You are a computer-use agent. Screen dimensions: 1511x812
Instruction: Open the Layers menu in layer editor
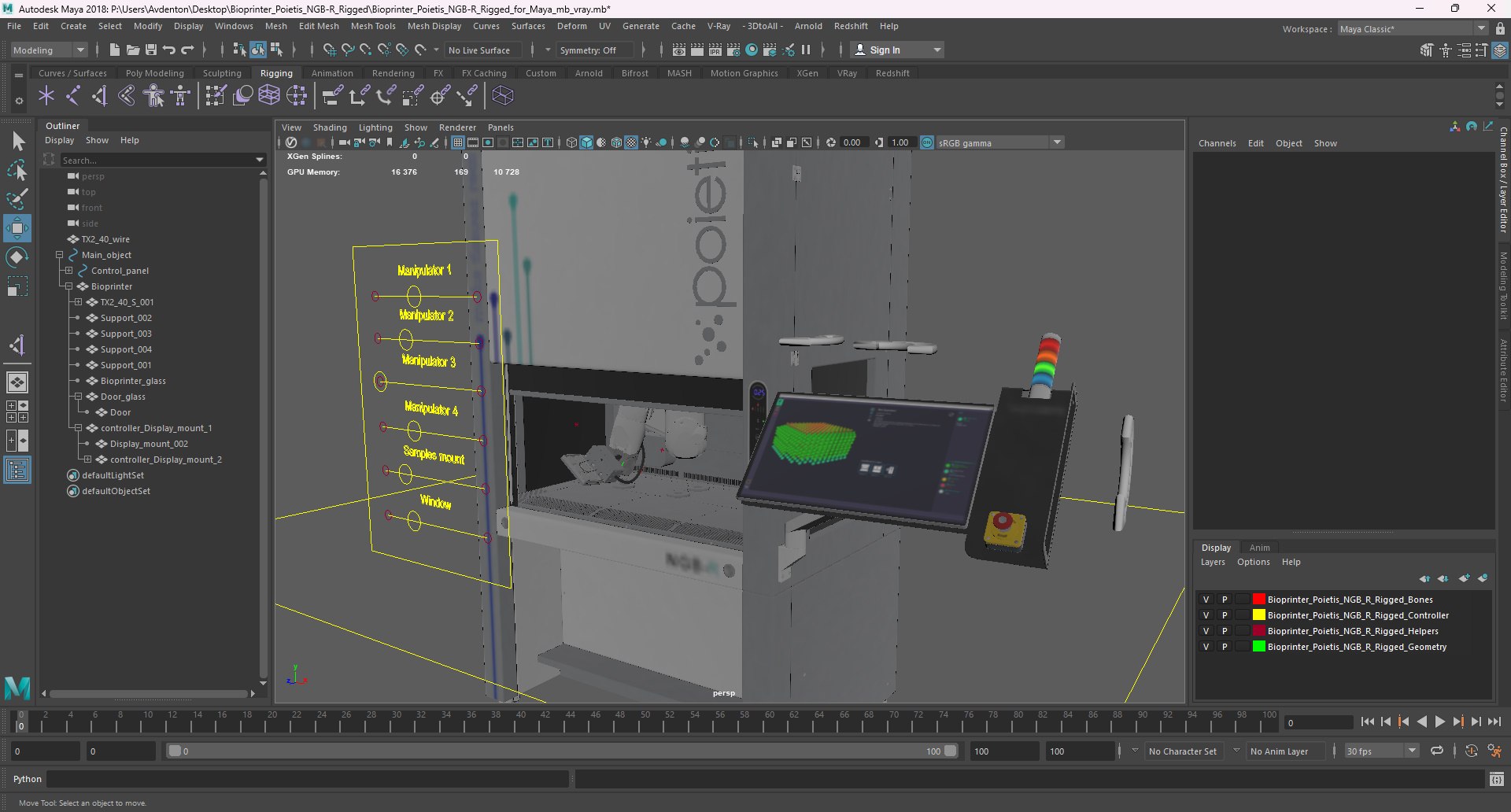click(1213, 562)
